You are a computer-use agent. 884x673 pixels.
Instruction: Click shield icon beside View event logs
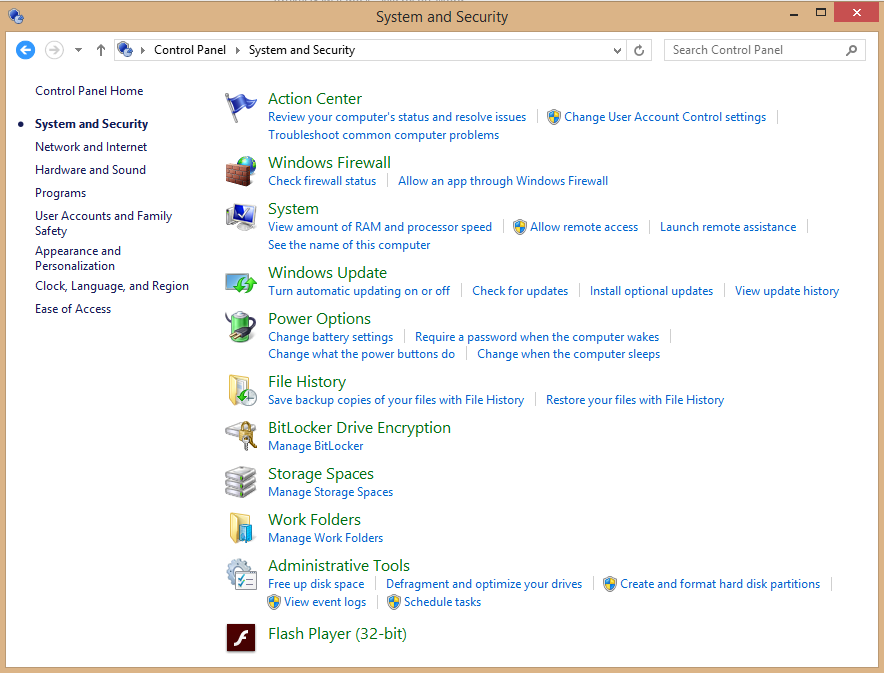[274, 602]
